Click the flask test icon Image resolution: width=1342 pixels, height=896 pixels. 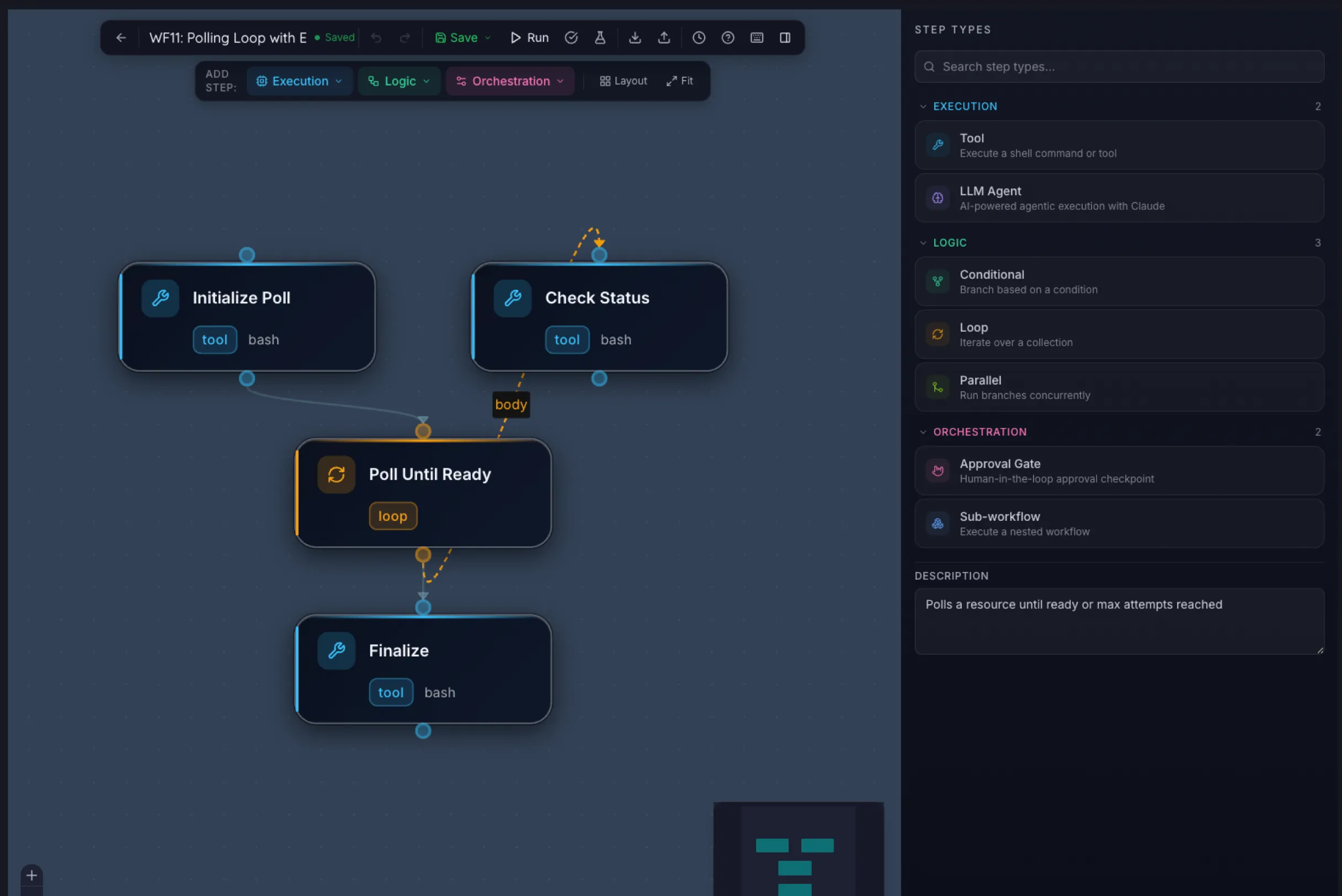coord(600,38)
